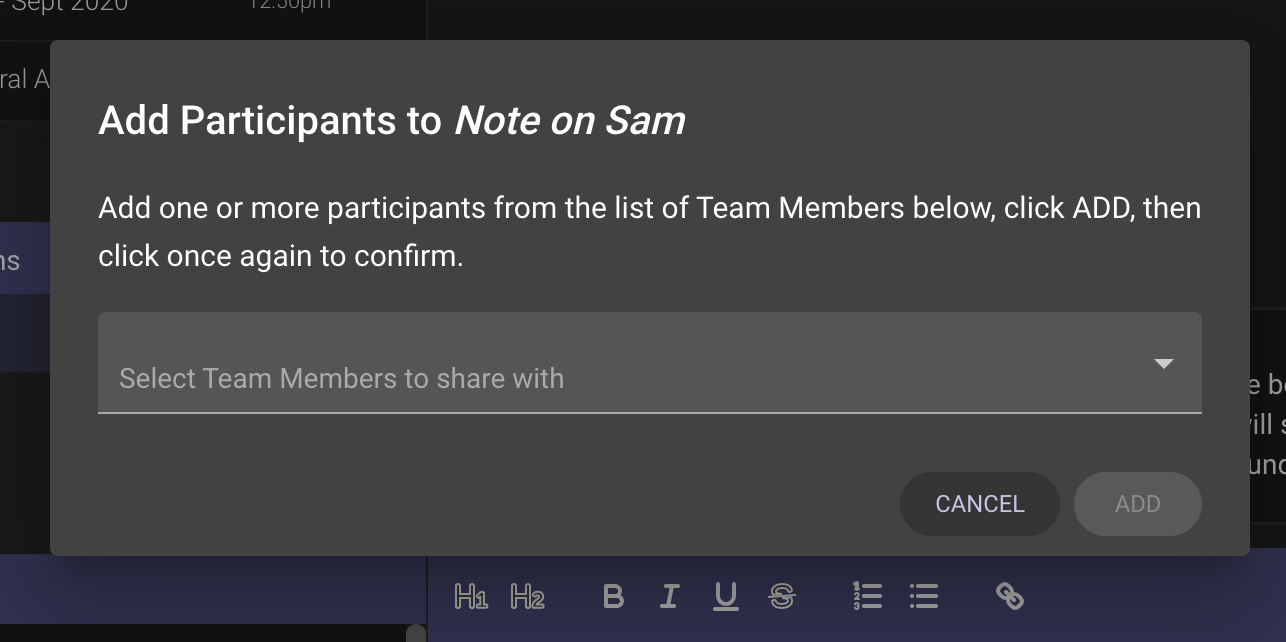The image size is (1286, 642).
Task: Toggle italic text formatting
Action: [x=670, y=597]
